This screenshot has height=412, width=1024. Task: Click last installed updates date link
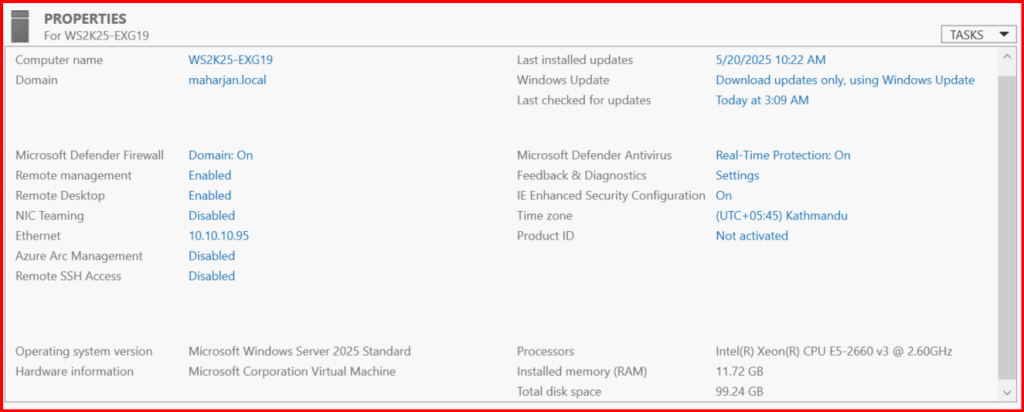point(770,60)
